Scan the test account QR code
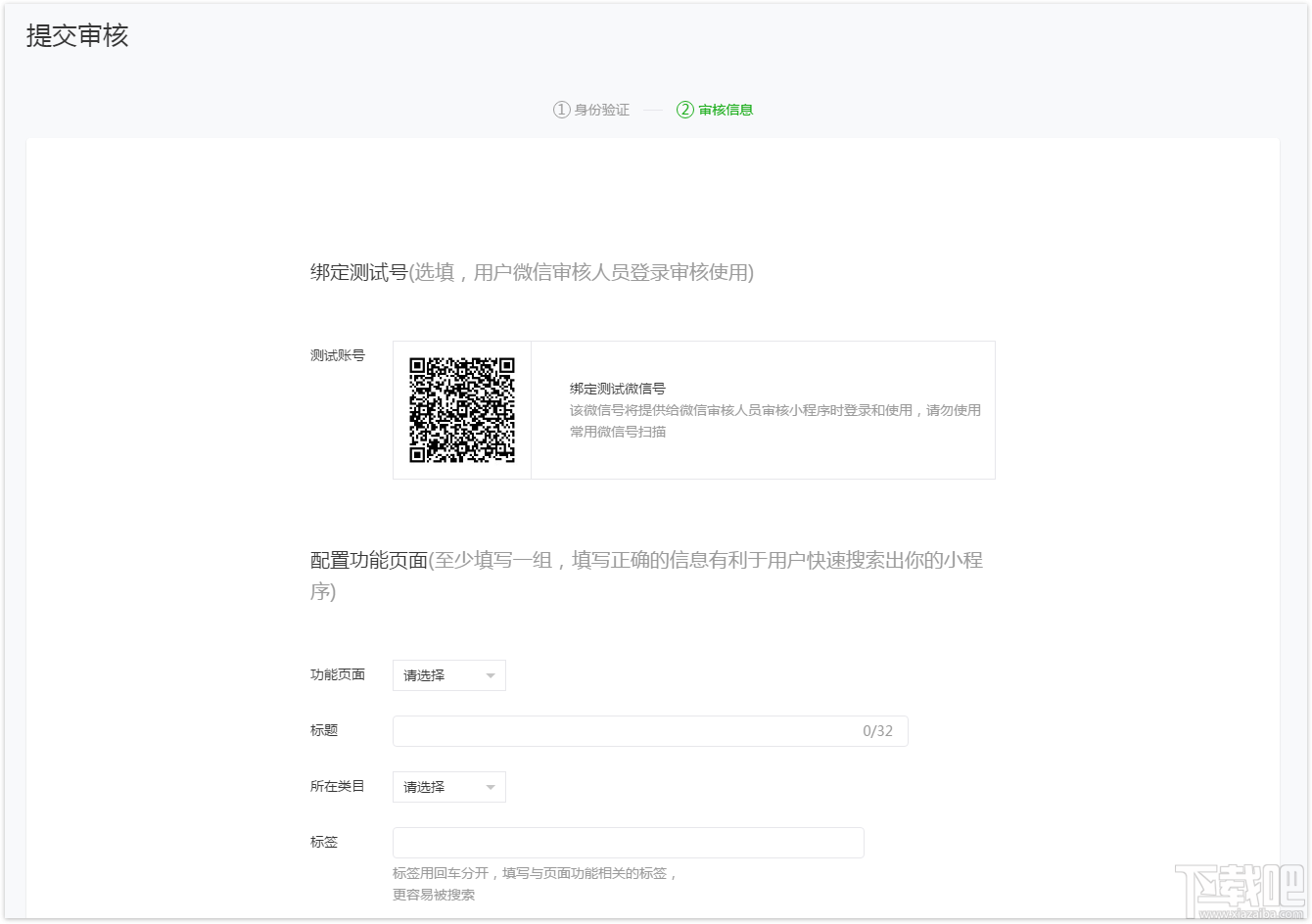The width and height of the screenshot is (1312, 924). (x=461, y=409)
